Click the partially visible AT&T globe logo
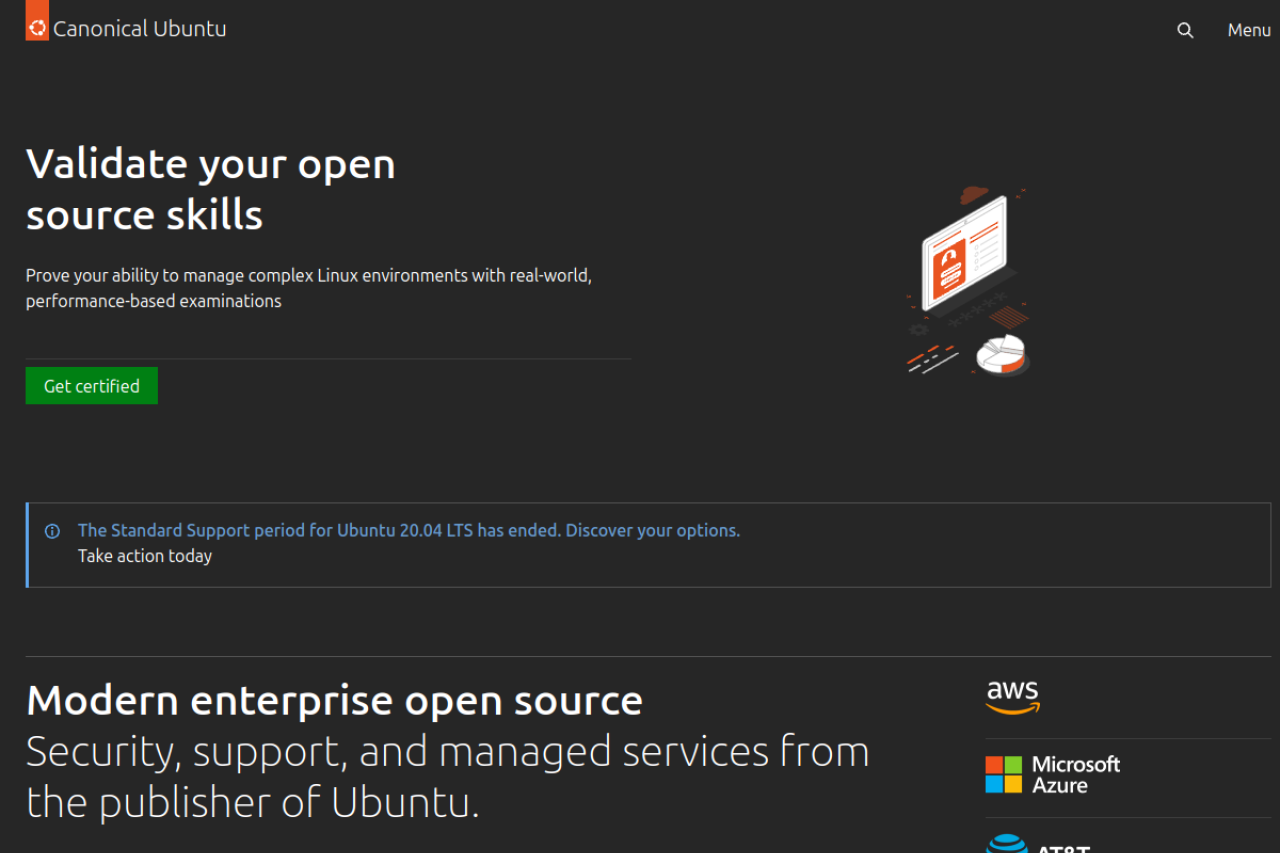 [x=1006, y=845]
